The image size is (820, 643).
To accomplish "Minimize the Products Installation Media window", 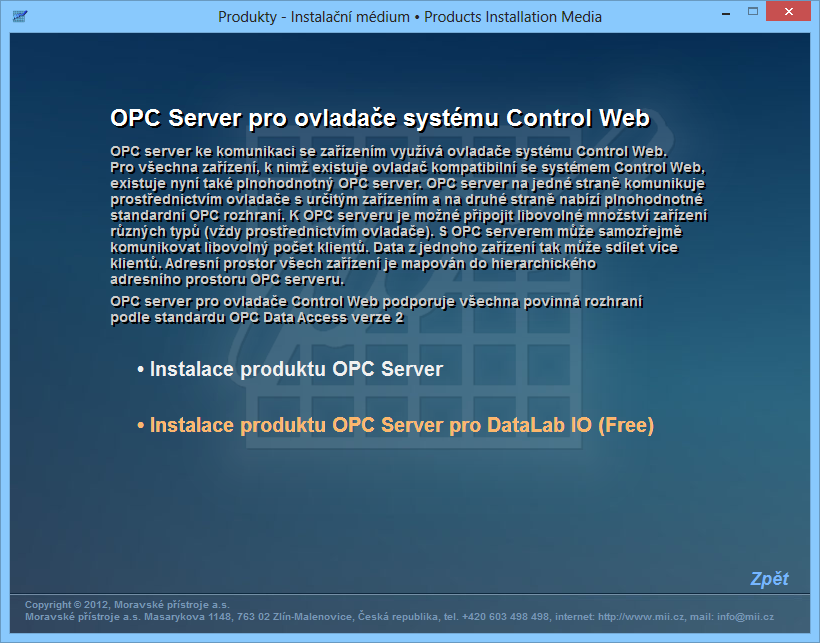I will (x=728, y=15).
